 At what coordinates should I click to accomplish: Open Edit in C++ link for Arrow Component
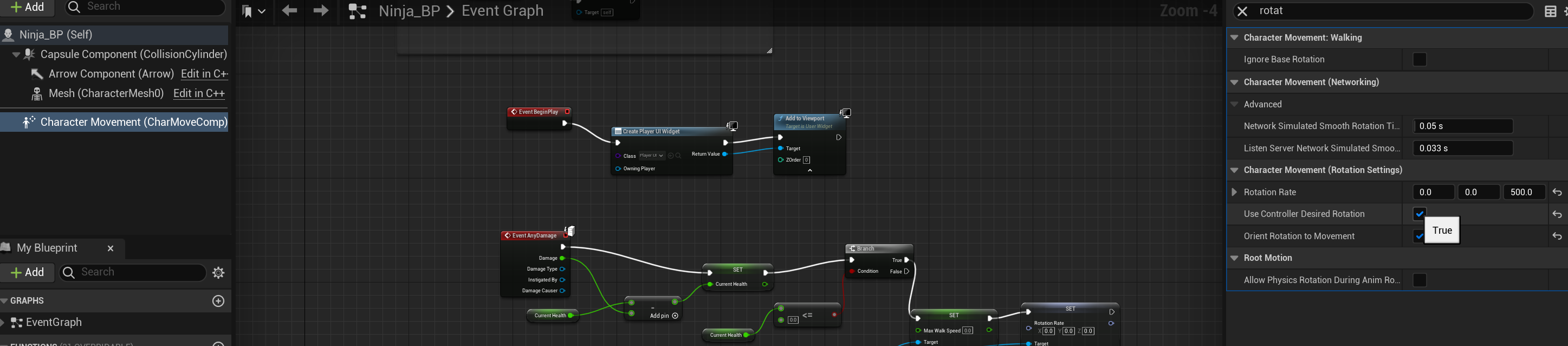204,74
